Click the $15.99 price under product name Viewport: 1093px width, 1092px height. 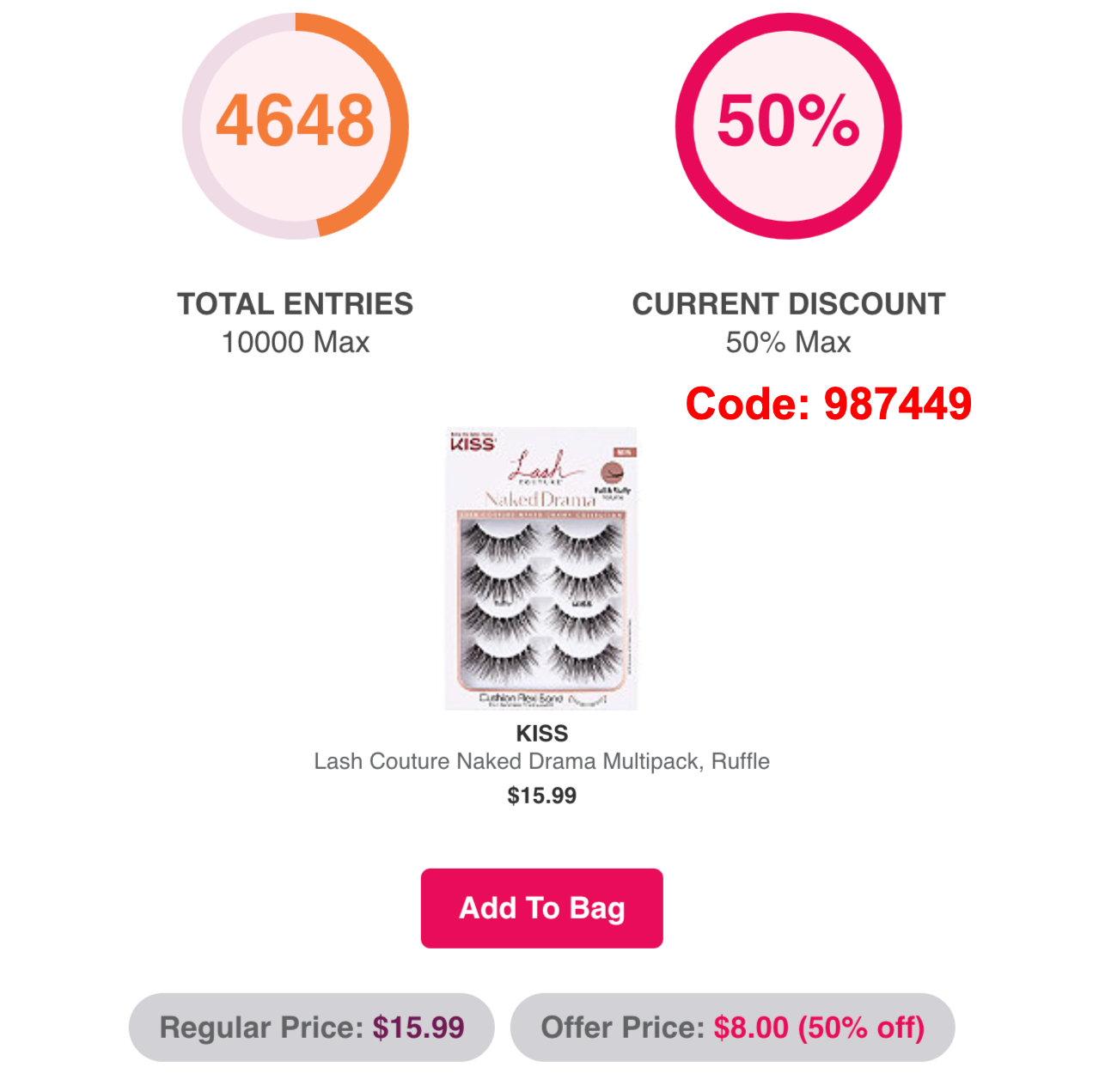(x=541, y=796)
